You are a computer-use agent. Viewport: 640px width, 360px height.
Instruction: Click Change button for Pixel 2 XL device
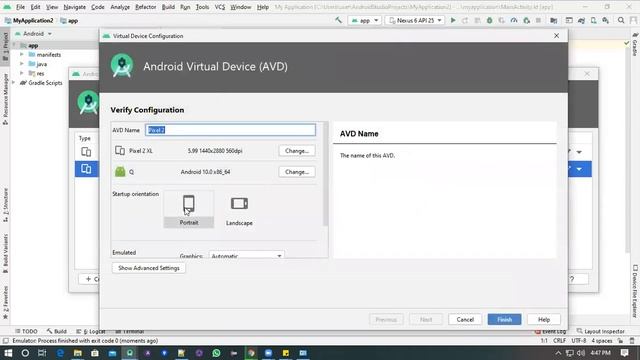297,151
